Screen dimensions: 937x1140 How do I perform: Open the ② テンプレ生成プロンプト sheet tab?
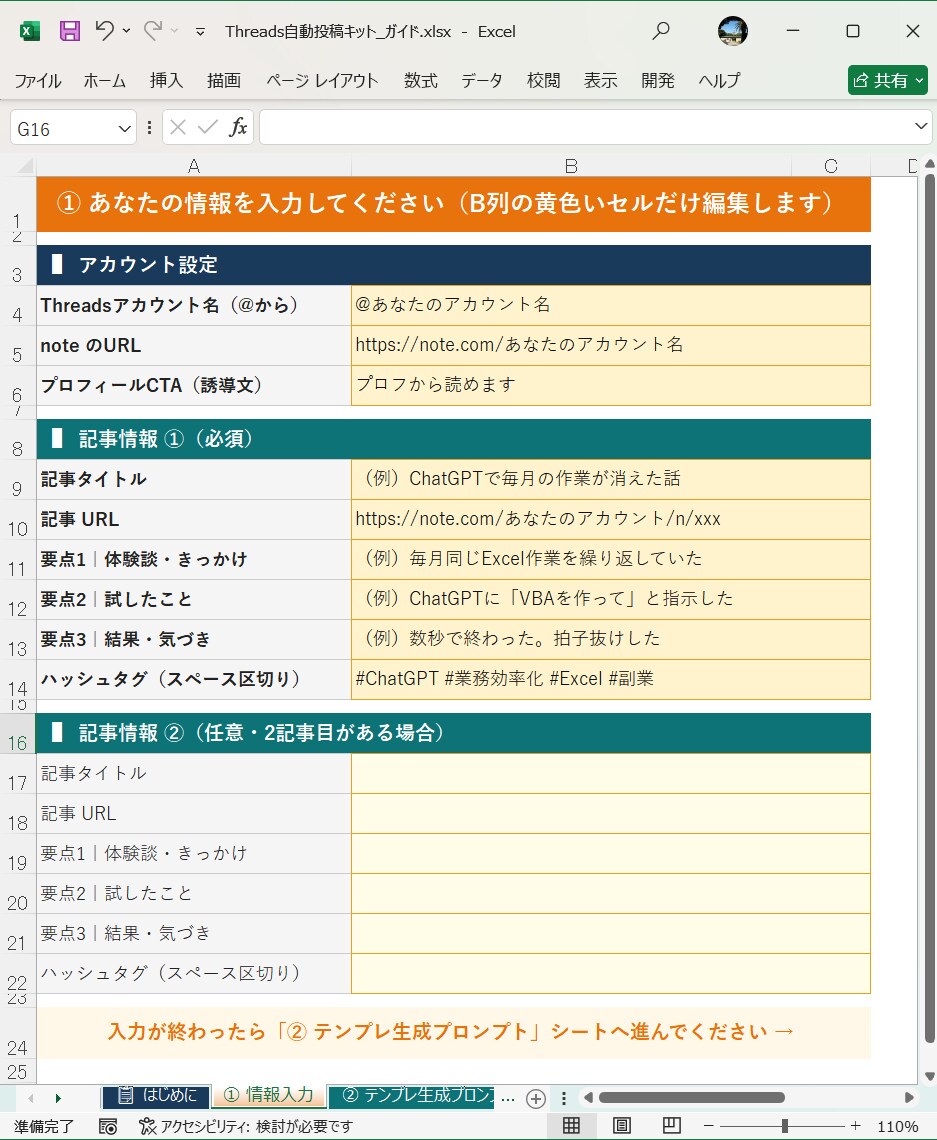[x=411, y=1096]
